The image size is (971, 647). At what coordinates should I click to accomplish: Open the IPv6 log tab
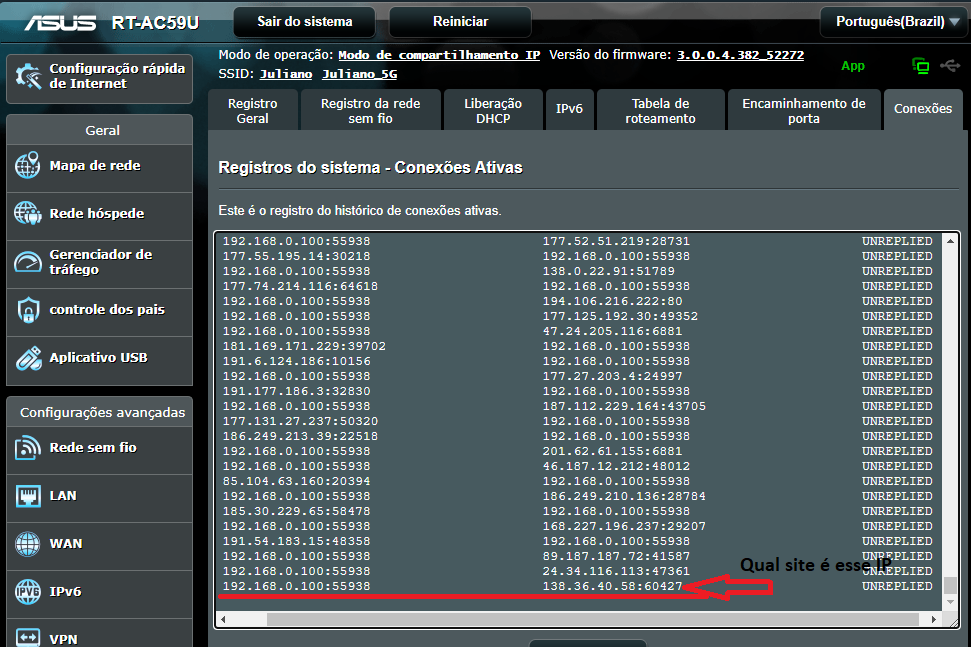tap(569, 110)
